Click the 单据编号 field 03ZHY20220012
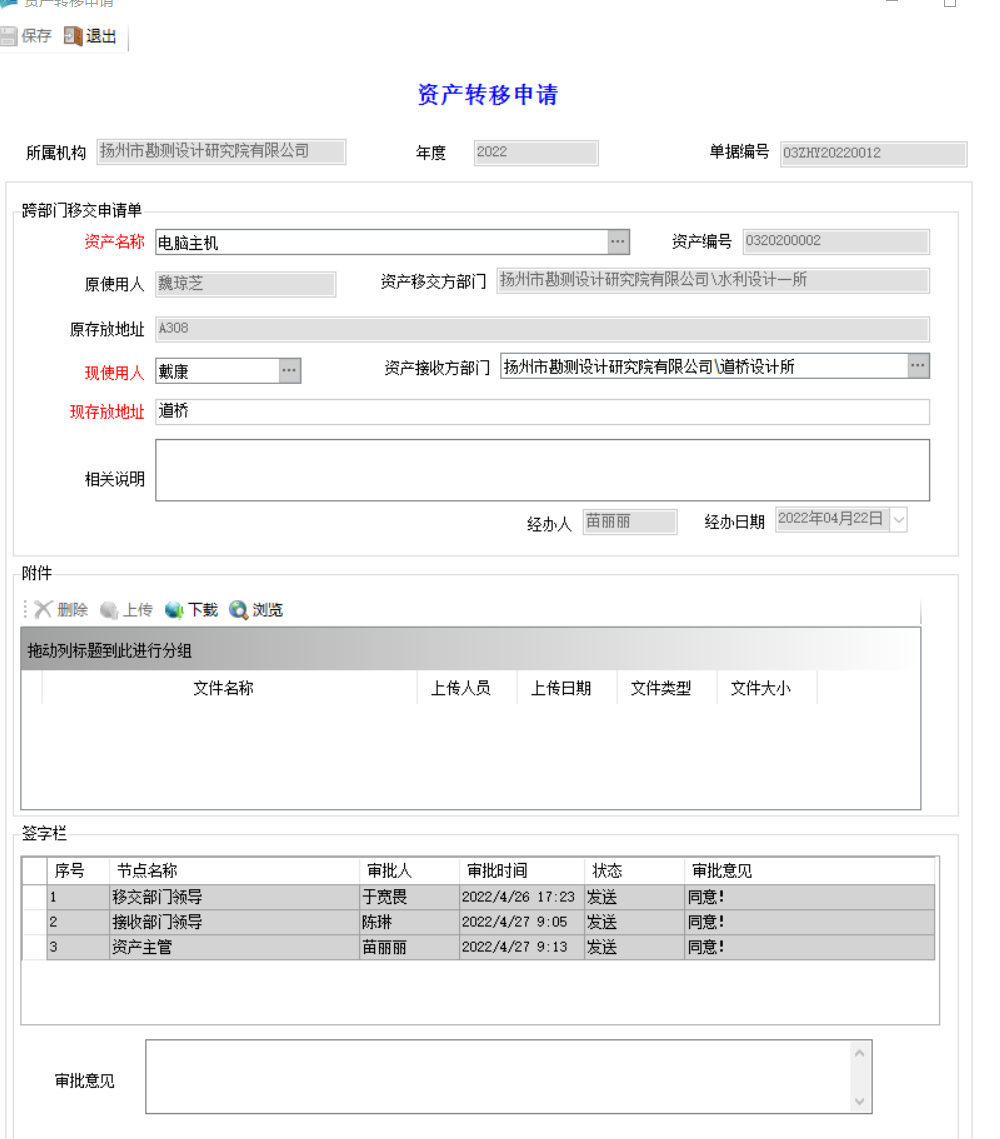The image size is (1000, 1139). [874, 154]
